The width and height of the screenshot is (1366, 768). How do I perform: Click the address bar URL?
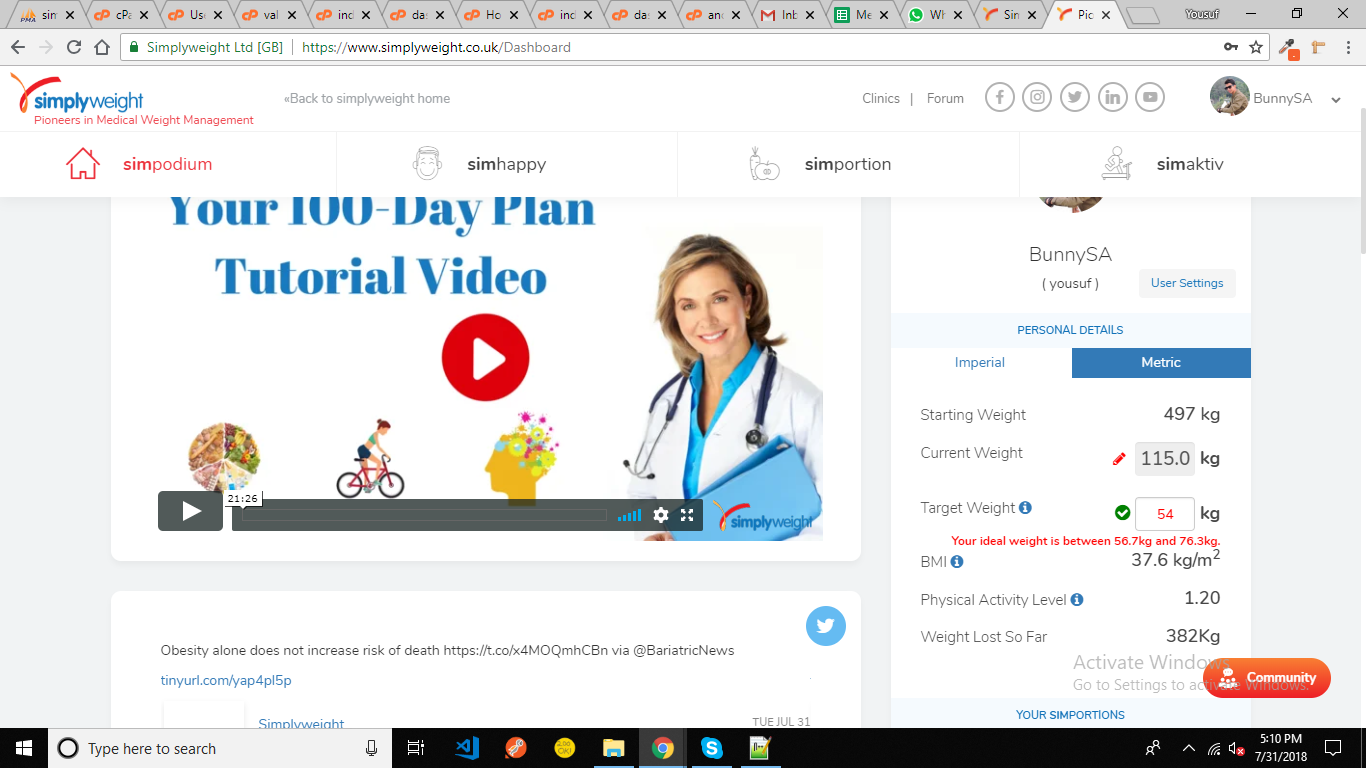(436, 47)
